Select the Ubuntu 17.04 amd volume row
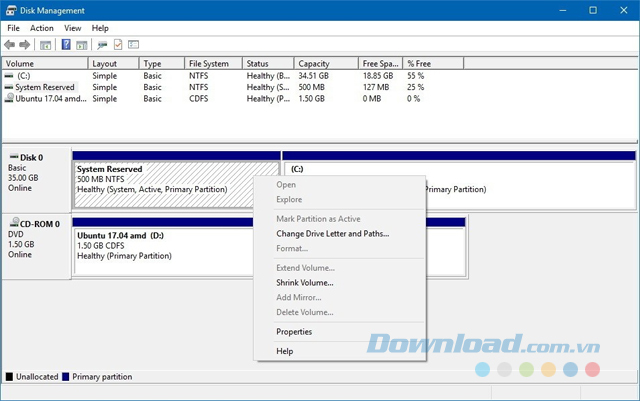The height and width of the screenshot is (401, 640). click(233, 98)
